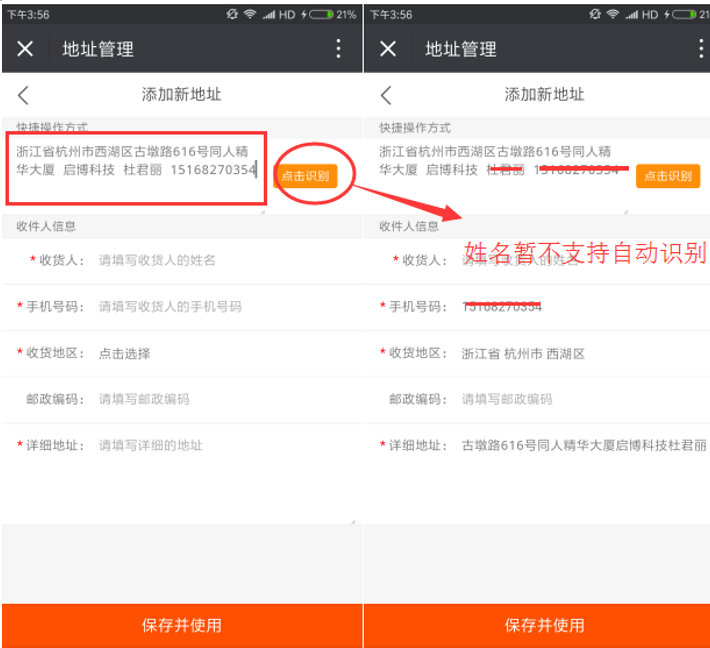Close the 地址管理 page on left screen
The height and width of the screenshot is (648, 710).
[26, 49]
